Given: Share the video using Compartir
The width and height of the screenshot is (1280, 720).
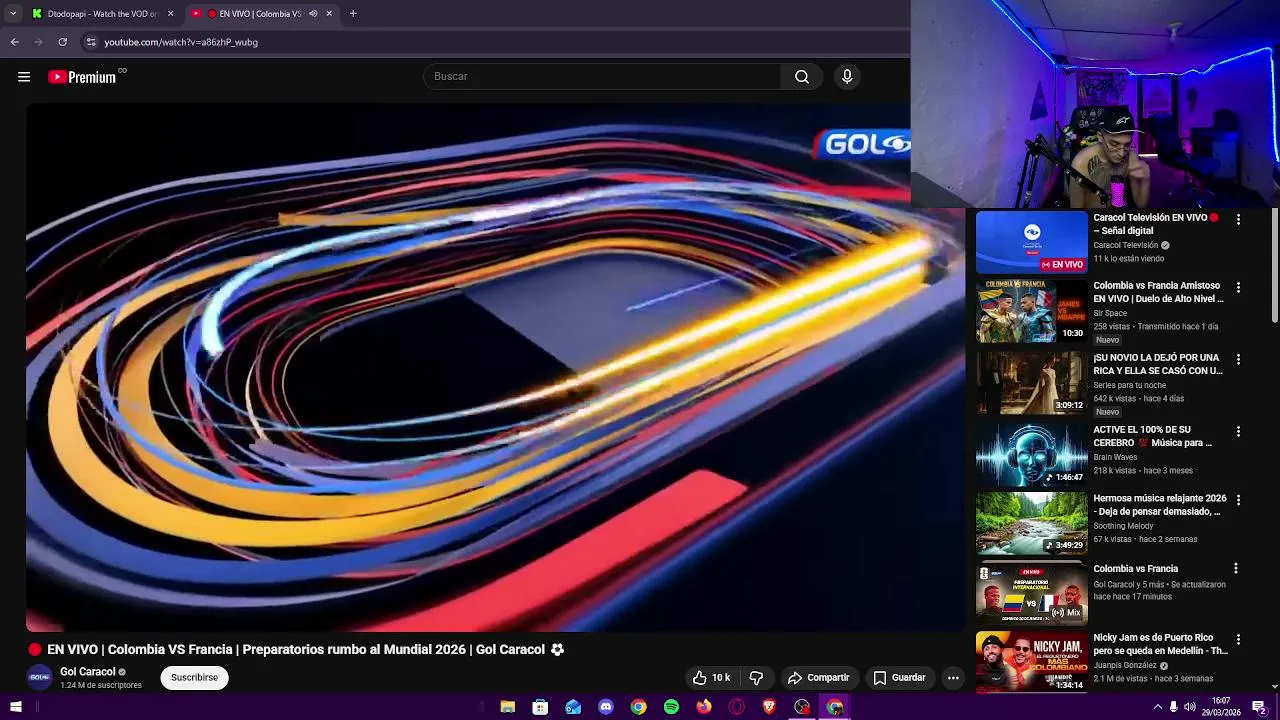Looking at the screenshot, I should 818,678.
